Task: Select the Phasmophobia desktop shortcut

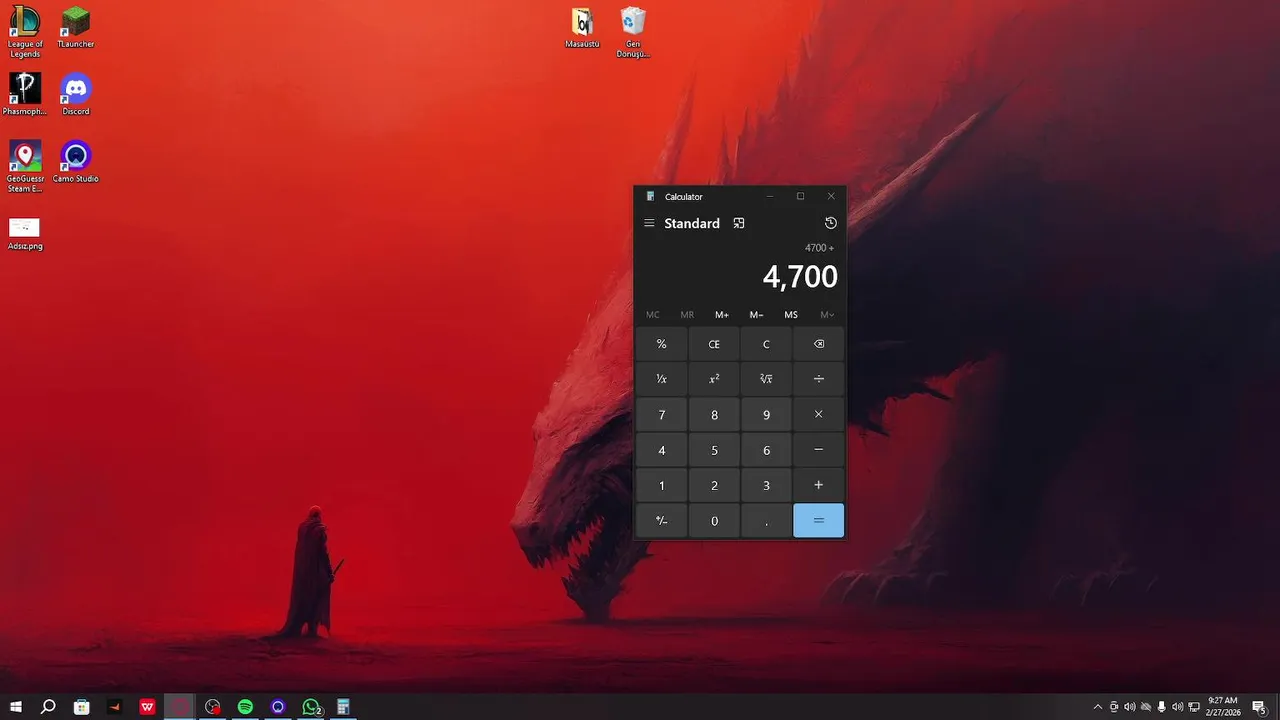Action: click(x=25, y=94)
